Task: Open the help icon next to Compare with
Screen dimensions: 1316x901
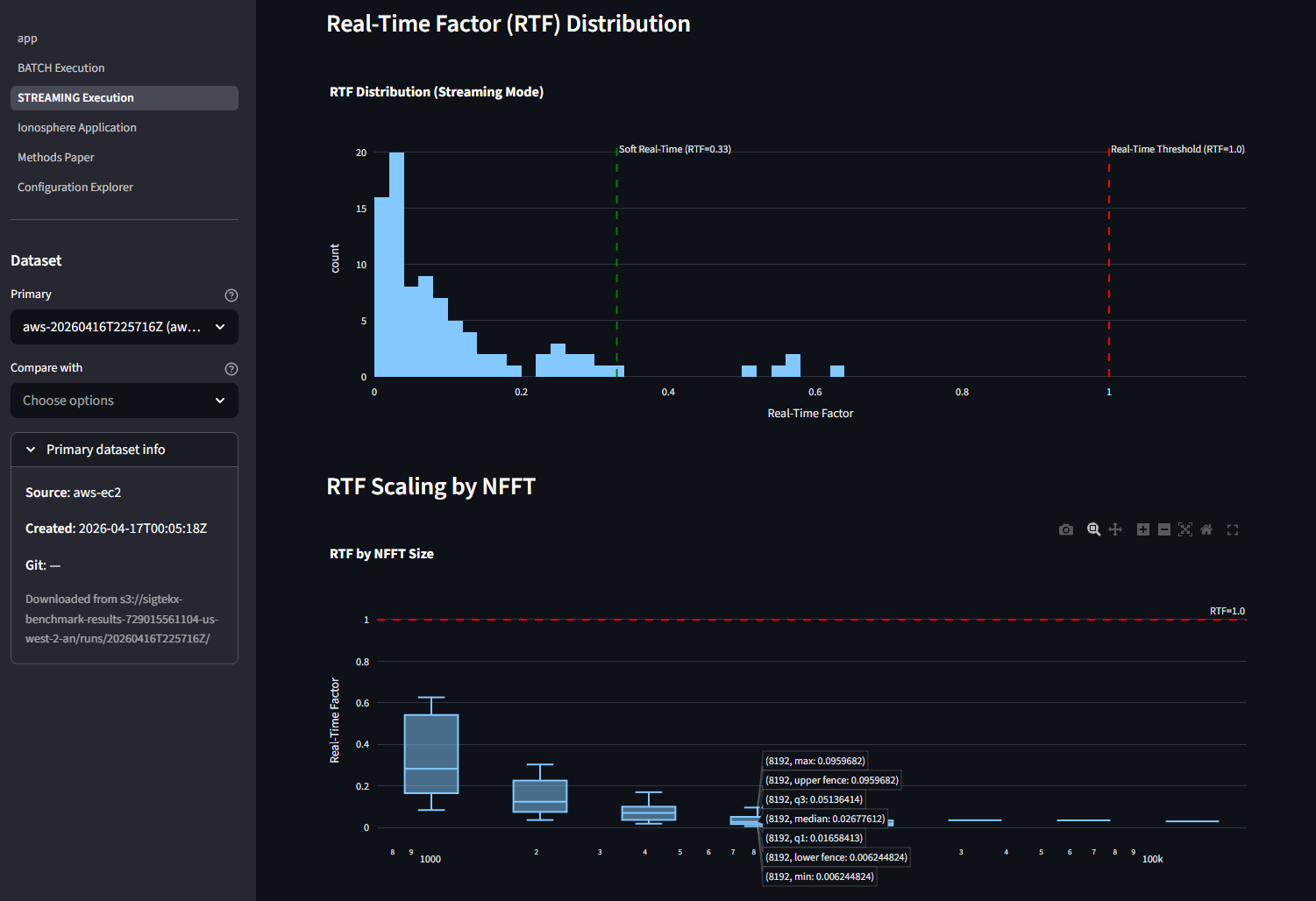Action: [231, 368]
